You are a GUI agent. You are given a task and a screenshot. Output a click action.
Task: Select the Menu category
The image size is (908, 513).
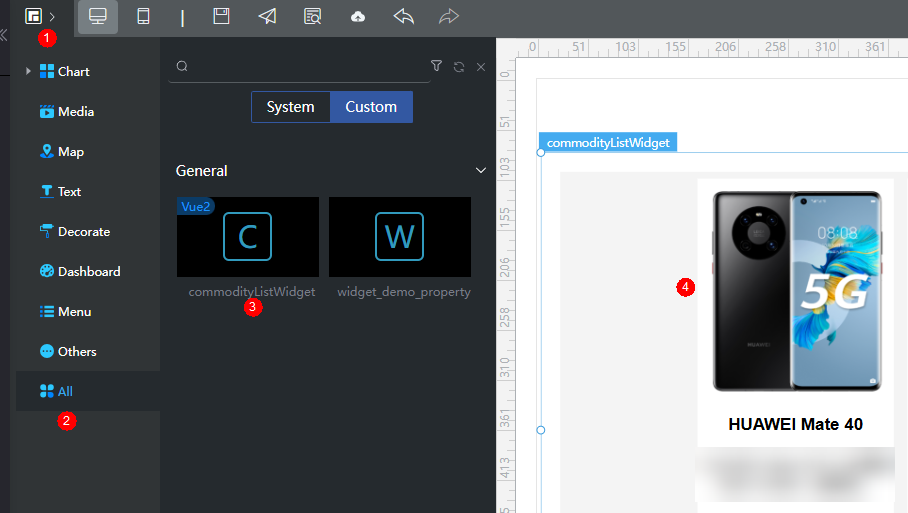coord(65,311)
